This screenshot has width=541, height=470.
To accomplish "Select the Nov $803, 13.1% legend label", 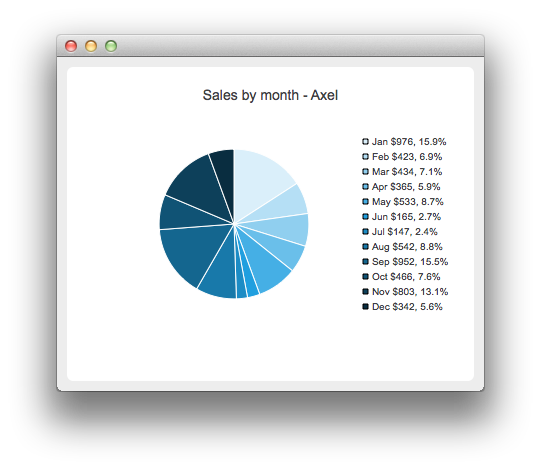I will click(410, 292).
